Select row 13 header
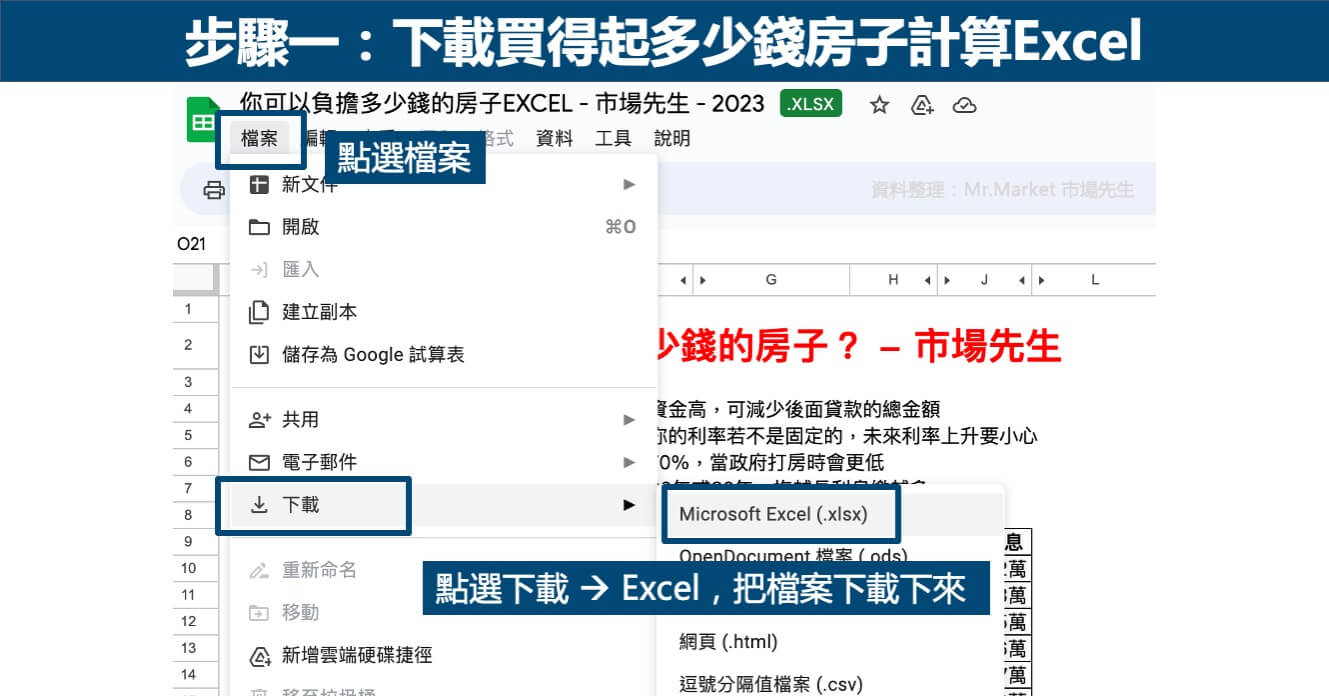Image resolution: width=1329 pixels, height=696 pixels. click(x=188, y=648)
